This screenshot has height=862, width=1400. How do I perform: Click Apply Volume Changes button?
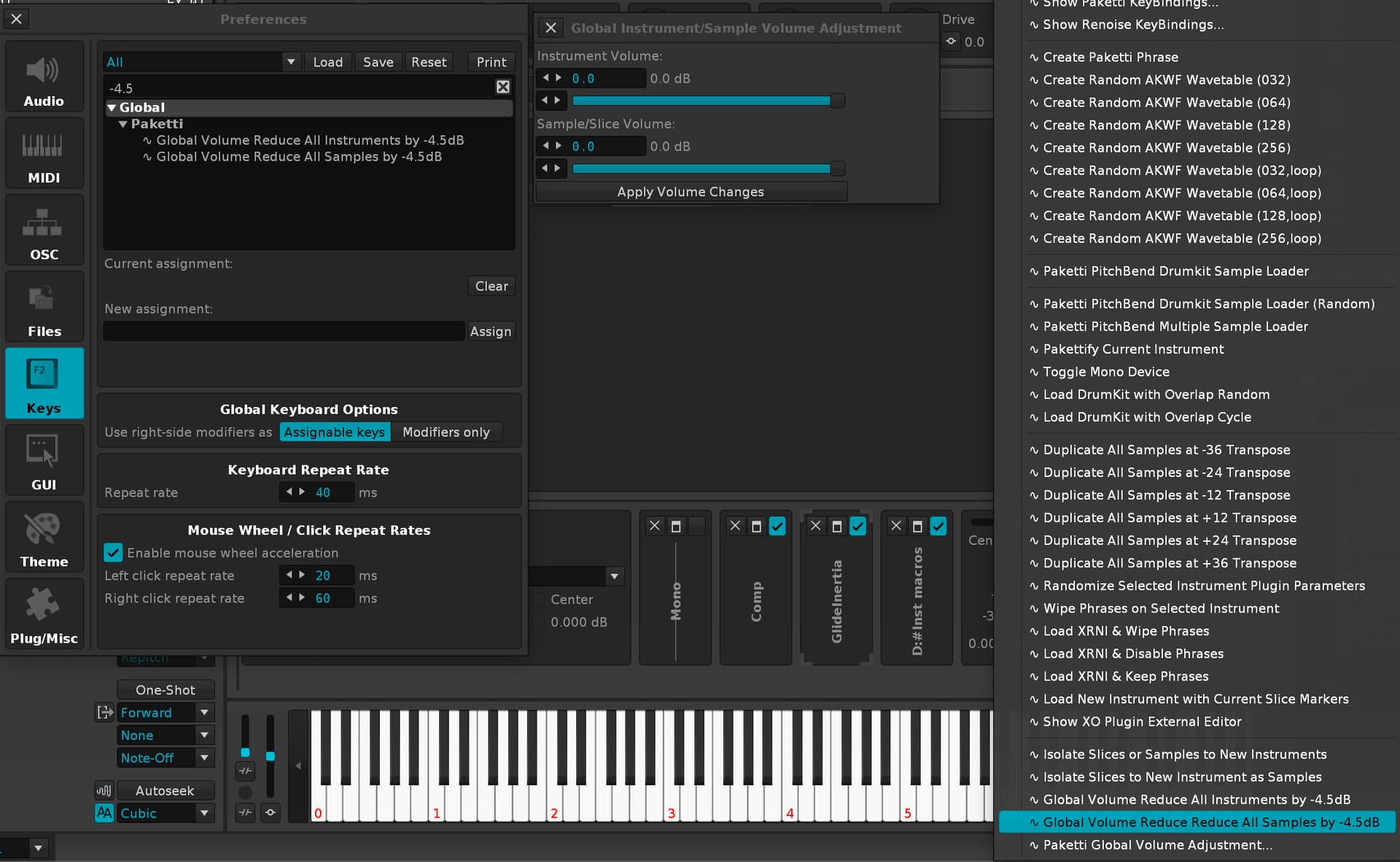[691, 192]
